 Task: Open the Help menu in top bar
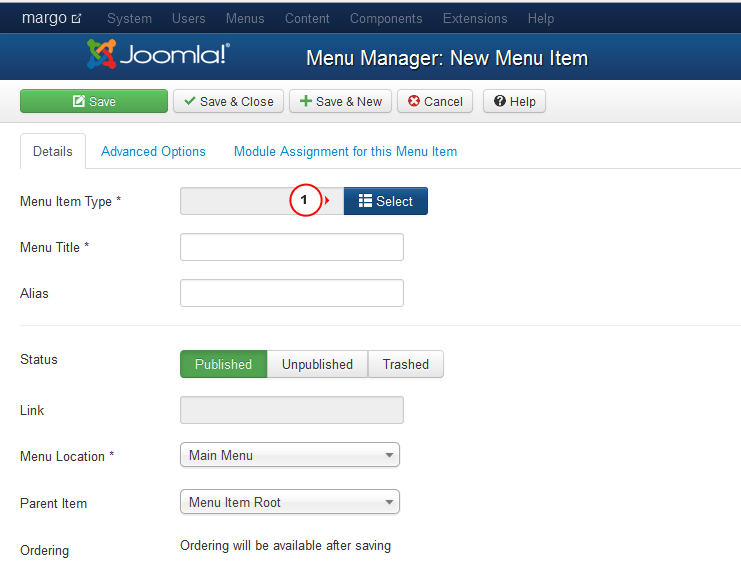(x=541, y=18)
